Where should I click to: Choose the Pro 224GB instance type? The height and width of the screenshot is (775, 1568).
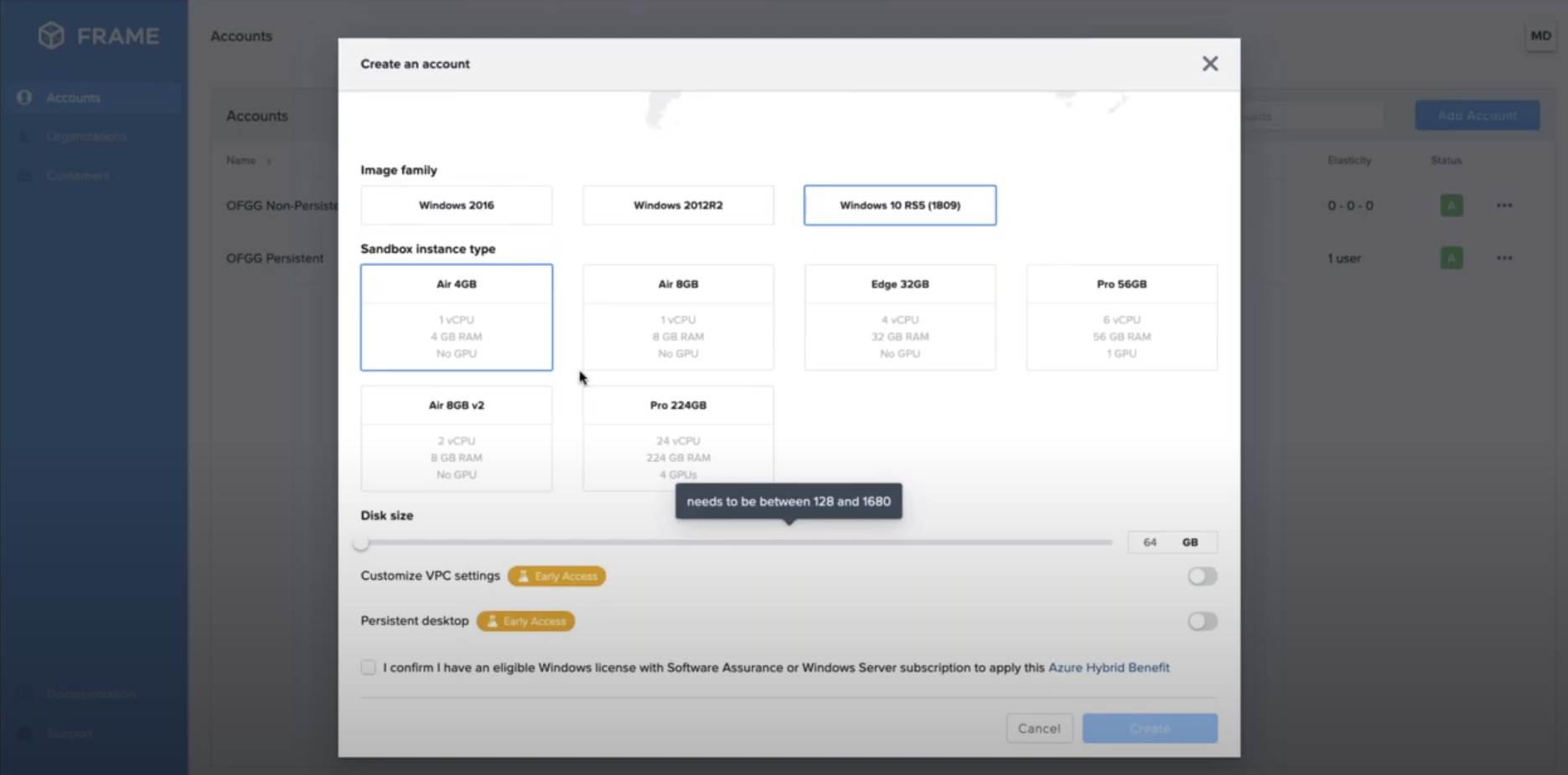click(678, 438)
